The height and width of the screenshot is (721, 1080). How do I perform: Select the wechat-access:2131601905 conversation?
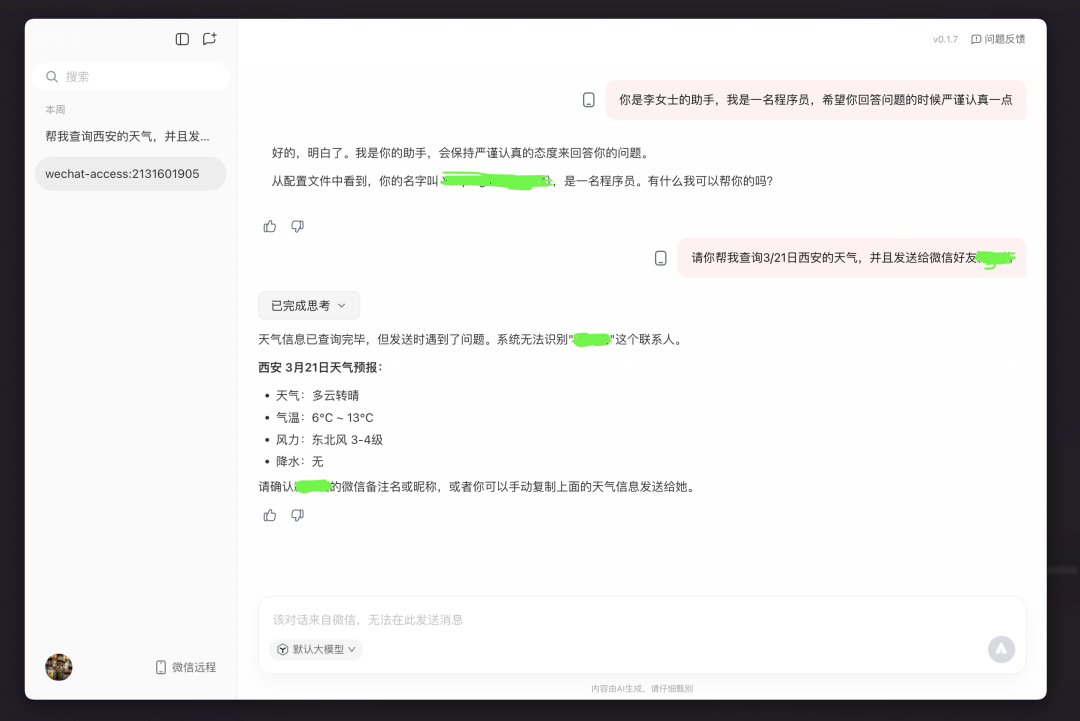coord(130,174)
